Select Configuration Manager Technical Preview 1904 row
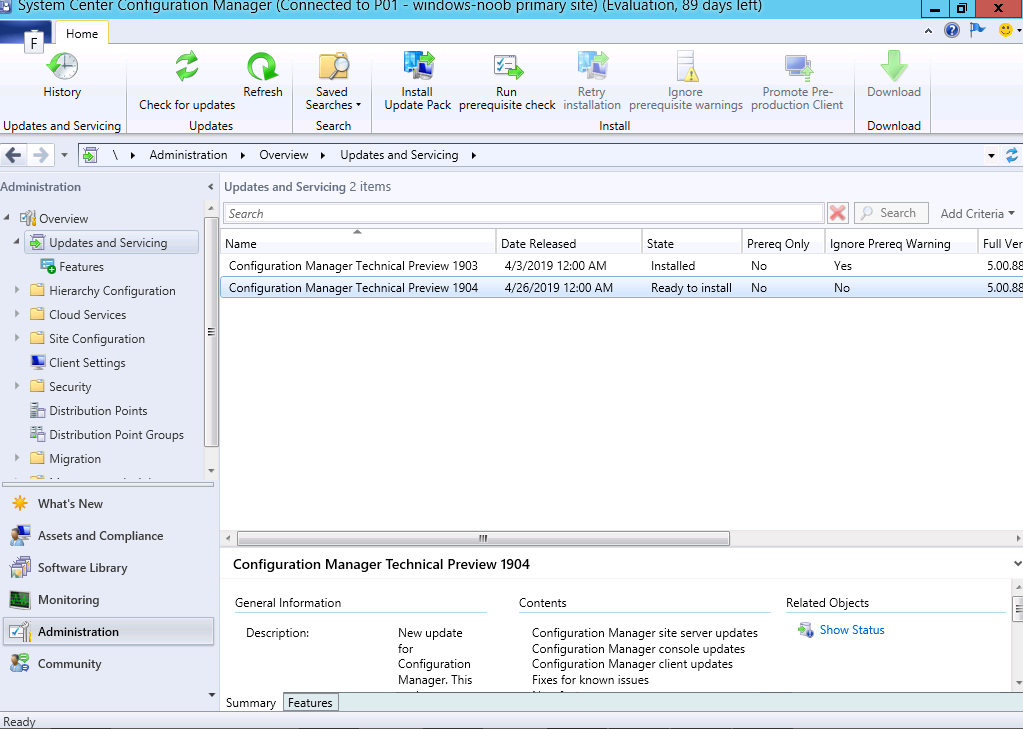Viewport: 1023px width, 729px height. [622, 288]
